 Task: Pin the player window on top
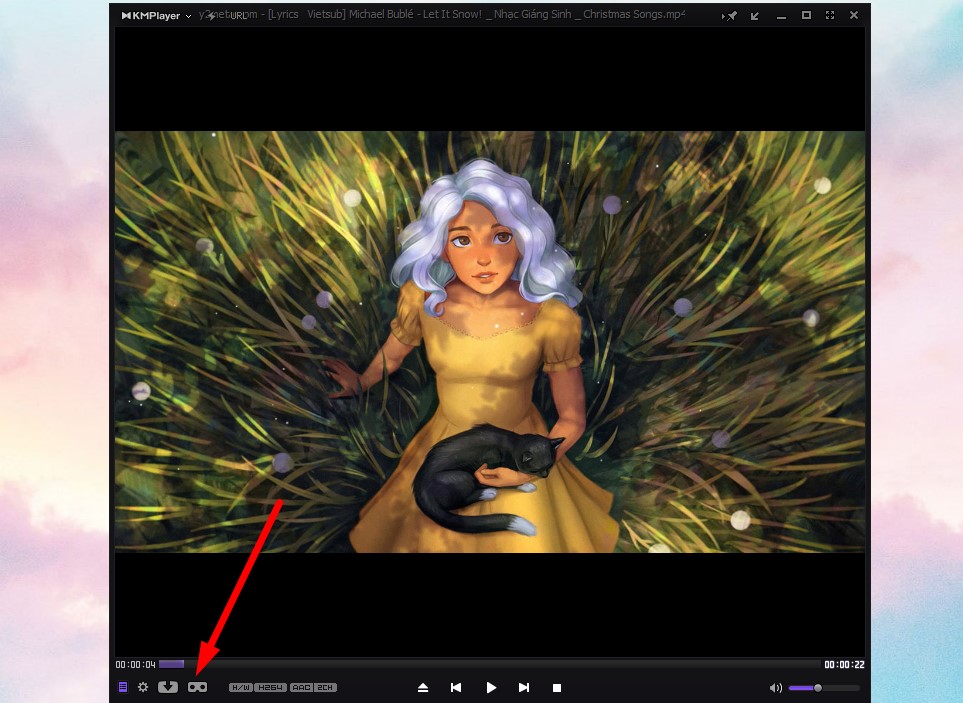point(732,16)
